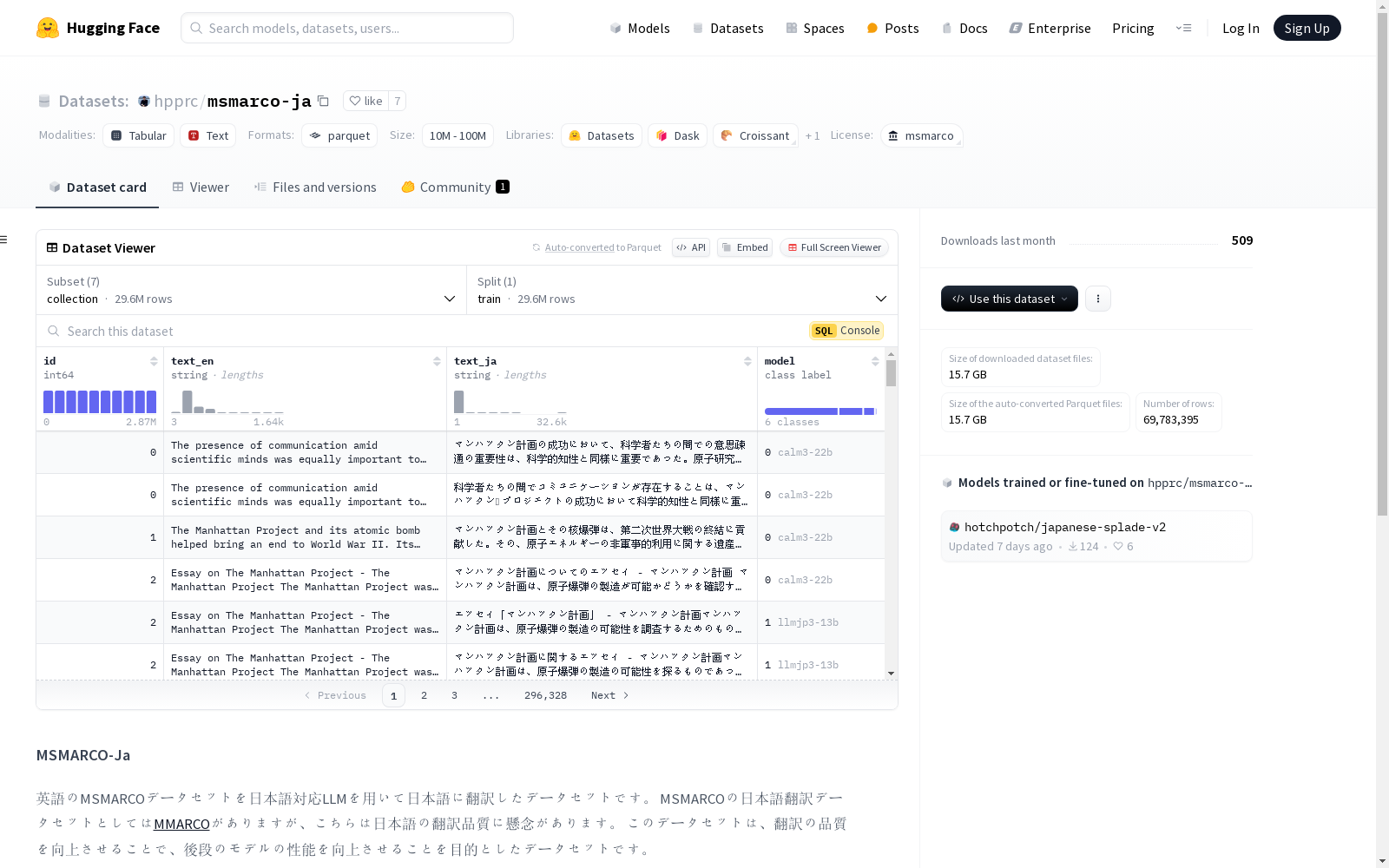
Task: Expand the +1 more libraries
Action: click(x=813, y=135)
